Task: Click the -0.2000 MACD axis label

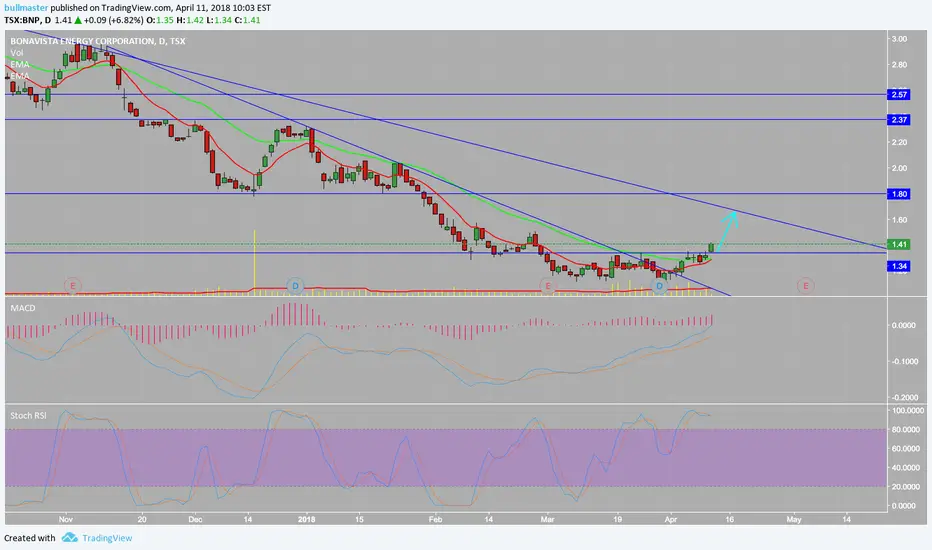Action: [903, 398]
